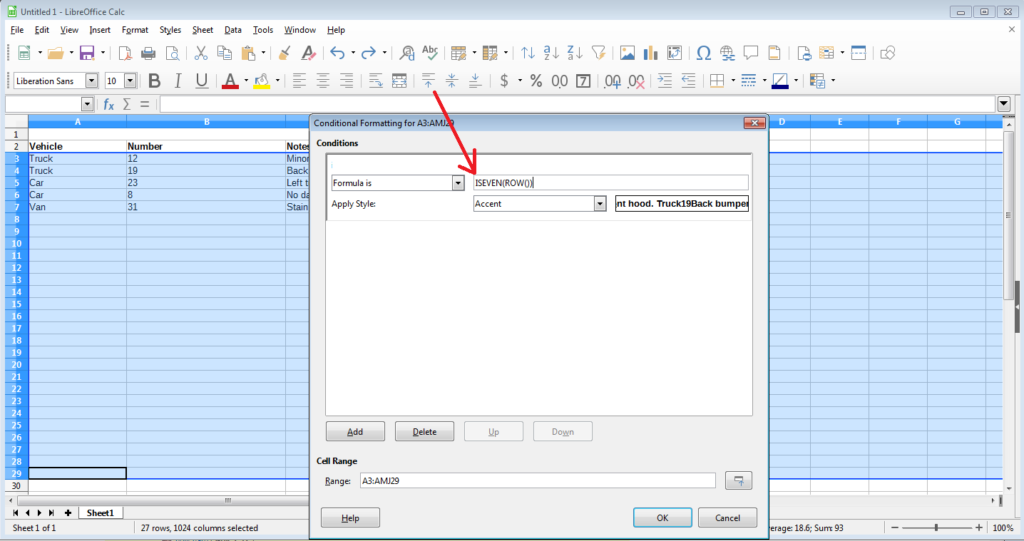Click the Format as Percent icon
Image resolution: width=1024 pixels, height=541 pixels.
536,81
